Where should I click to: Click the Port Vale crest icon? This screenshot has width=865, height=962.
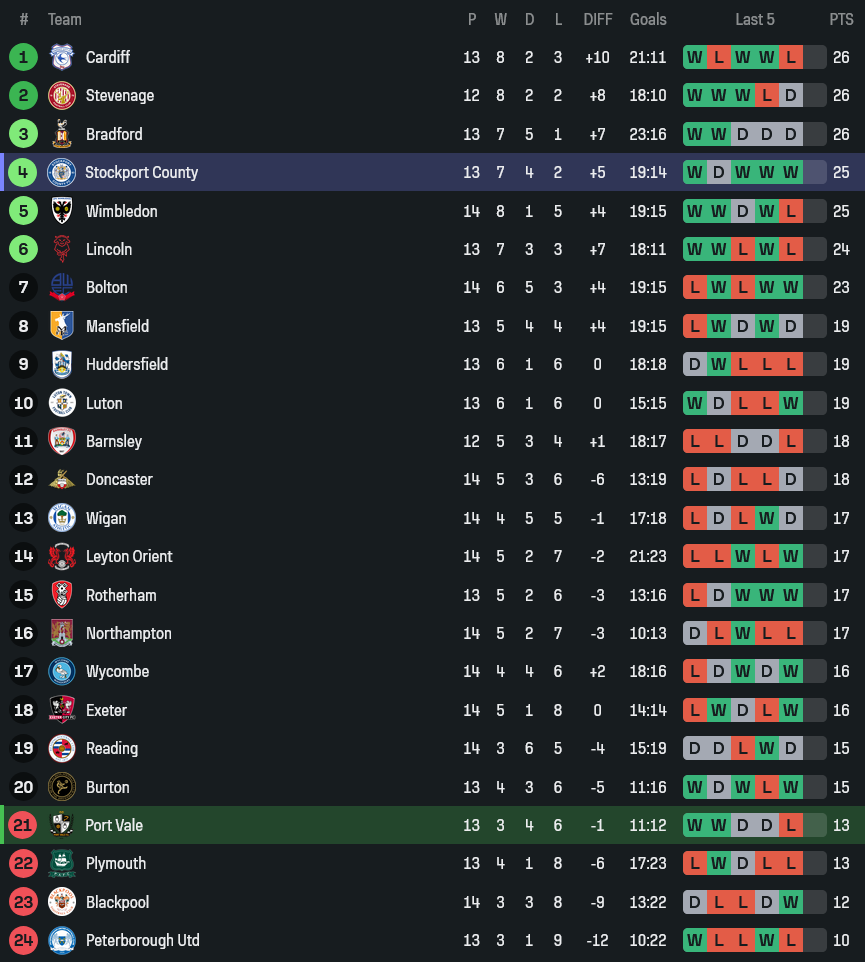[x=62, y=825]
